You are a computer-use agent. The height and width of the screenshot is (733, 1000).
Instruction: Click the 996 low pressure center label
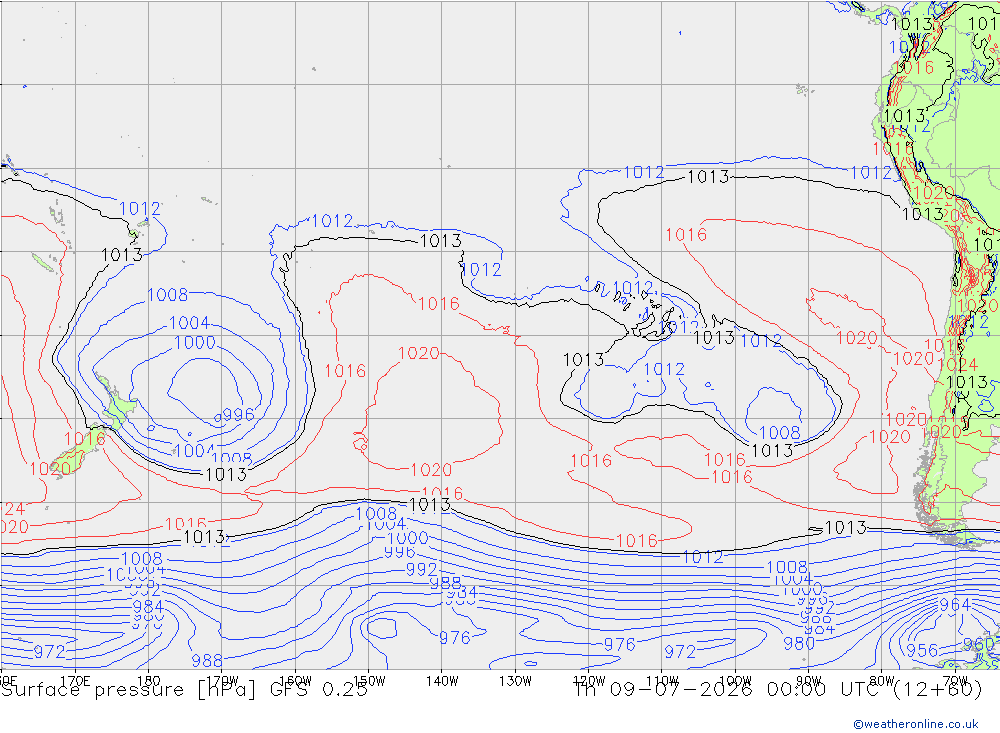coord(238,415)
